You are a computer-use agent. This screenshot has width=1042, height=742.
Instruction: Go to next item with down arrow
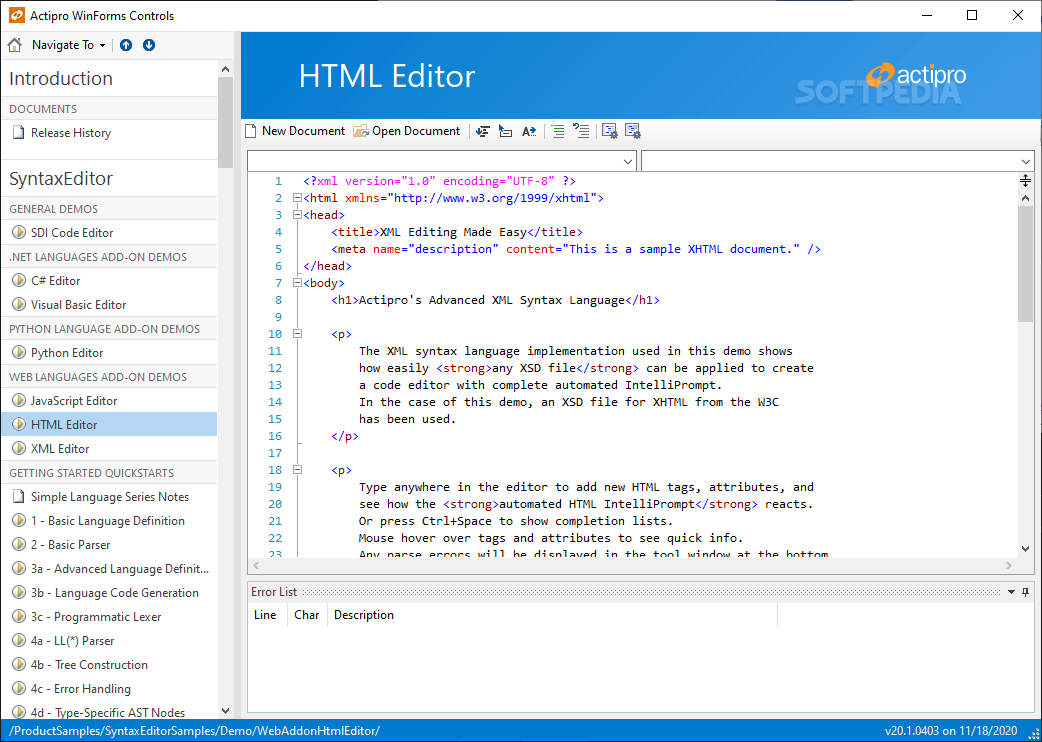(x=149, y=45)
